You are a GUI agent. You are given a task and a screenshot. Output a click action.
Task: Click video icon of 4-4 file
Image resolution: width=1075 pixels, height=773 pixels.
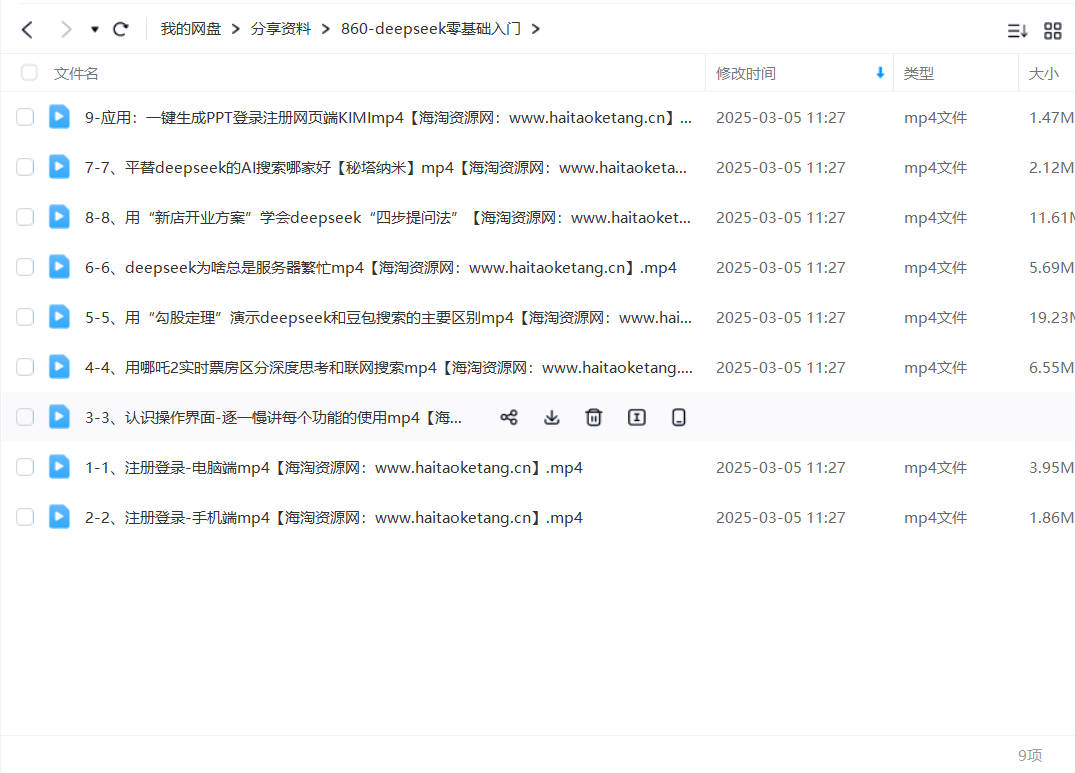click(x=59, y=367)
